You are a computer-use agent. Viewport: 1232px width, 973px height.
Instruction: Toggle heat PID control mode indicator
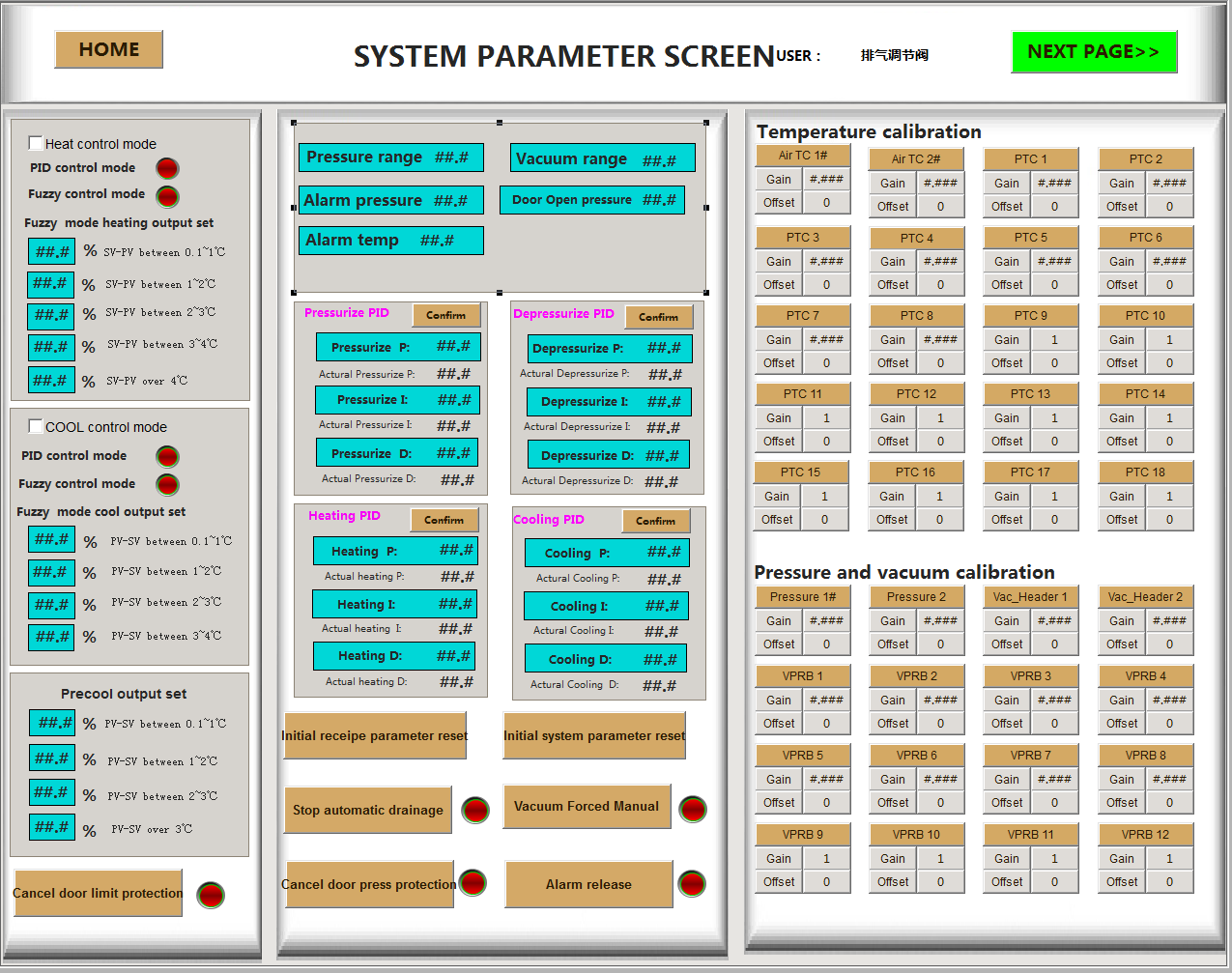tap(167, 168)
